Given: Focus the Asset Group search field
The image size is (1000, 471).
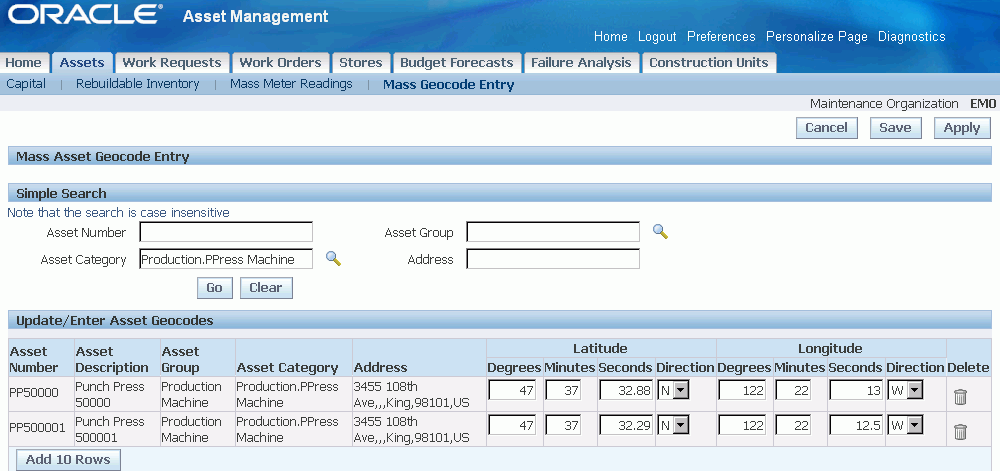Looking at the screenshot, I should click(553, 232).
